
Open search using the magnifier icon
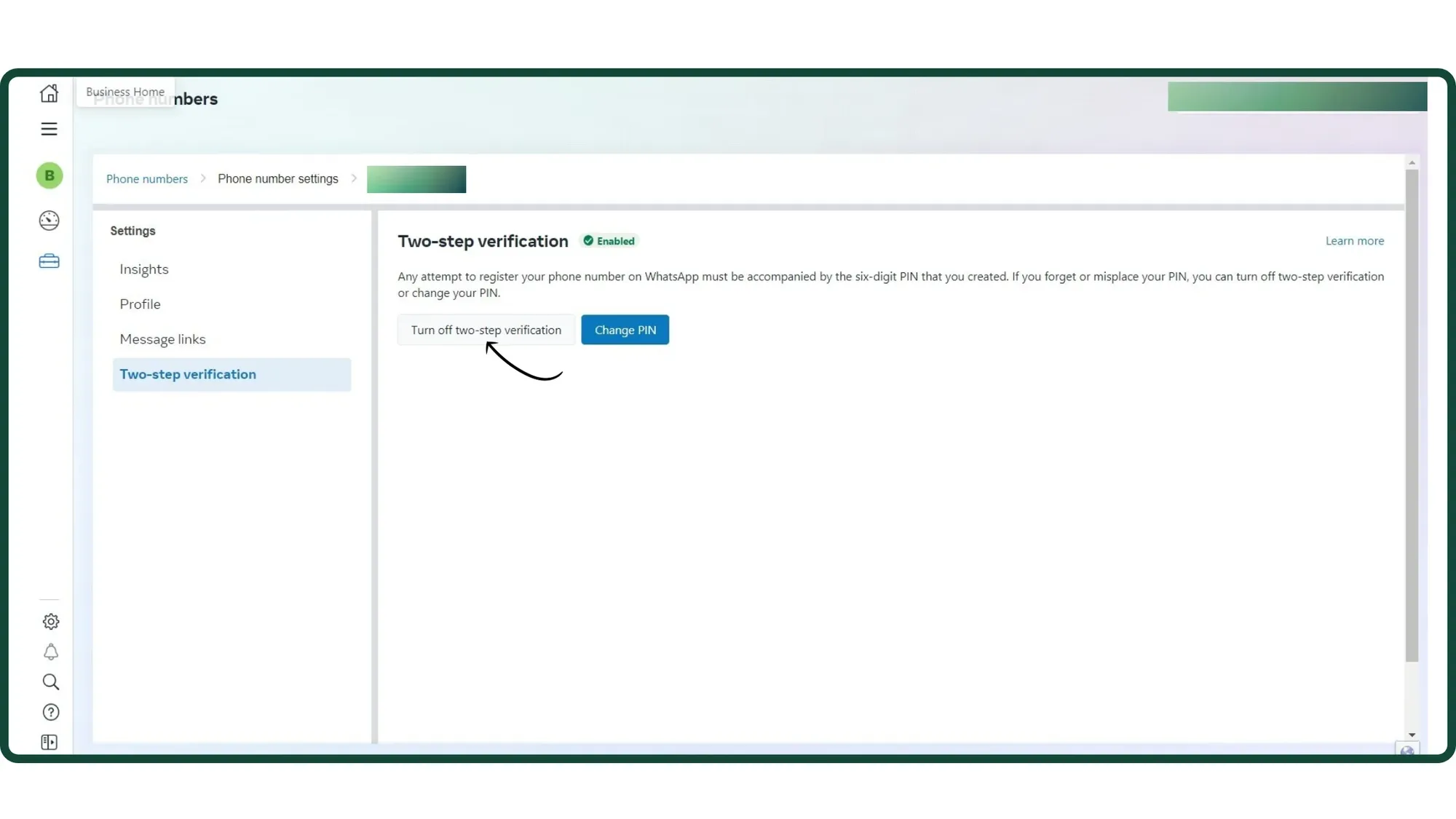tap(50, 682)
